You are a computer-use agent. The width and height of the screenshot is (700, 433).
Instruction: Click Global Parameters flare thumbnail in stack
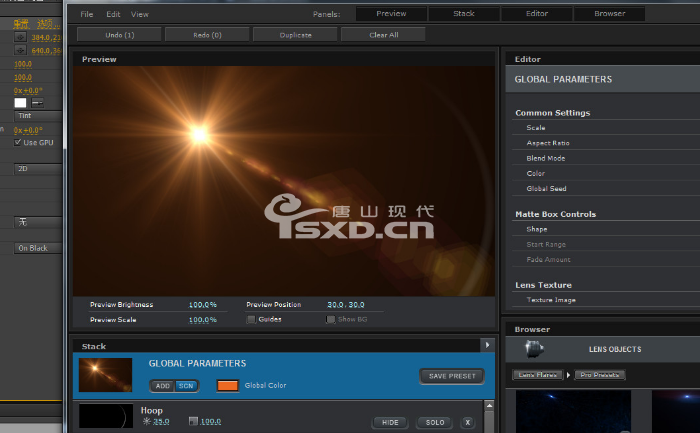[x=105, y=375]
